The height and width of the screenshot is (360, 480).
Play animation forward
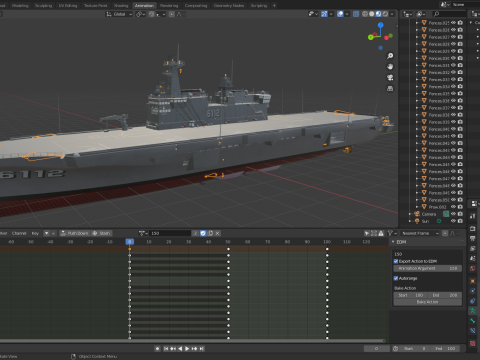point(187,349)
